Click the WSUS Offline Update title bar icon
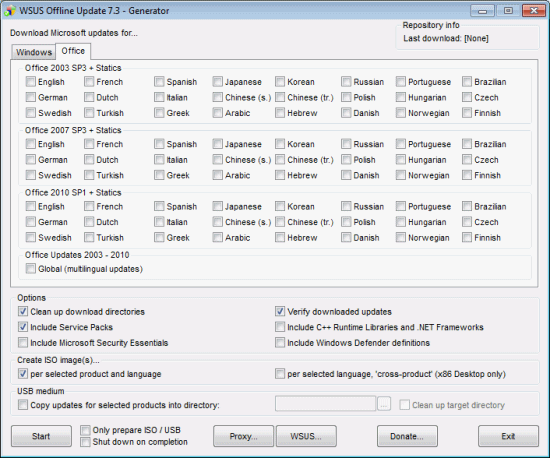Screen dimensions: 550x458 [10, 11]
